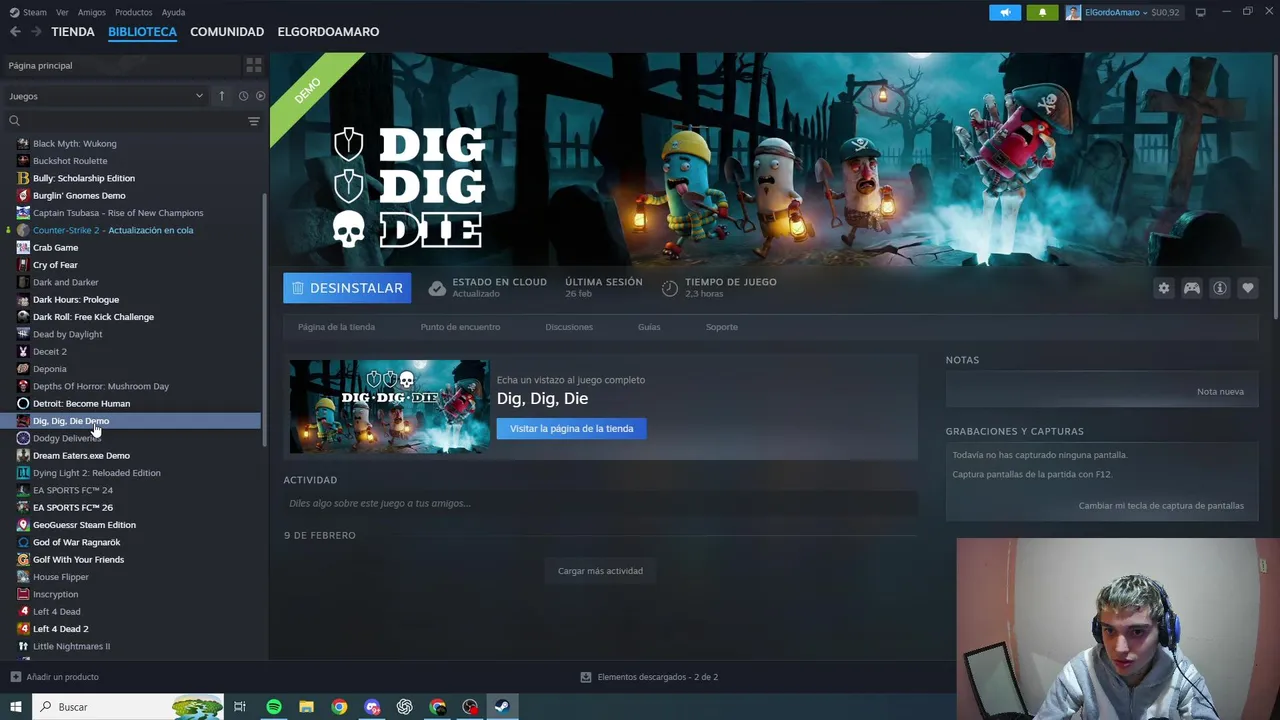Open the Windows Start menu
Image resolution: width=1280 pixels, height=720 pixels.
15,707
